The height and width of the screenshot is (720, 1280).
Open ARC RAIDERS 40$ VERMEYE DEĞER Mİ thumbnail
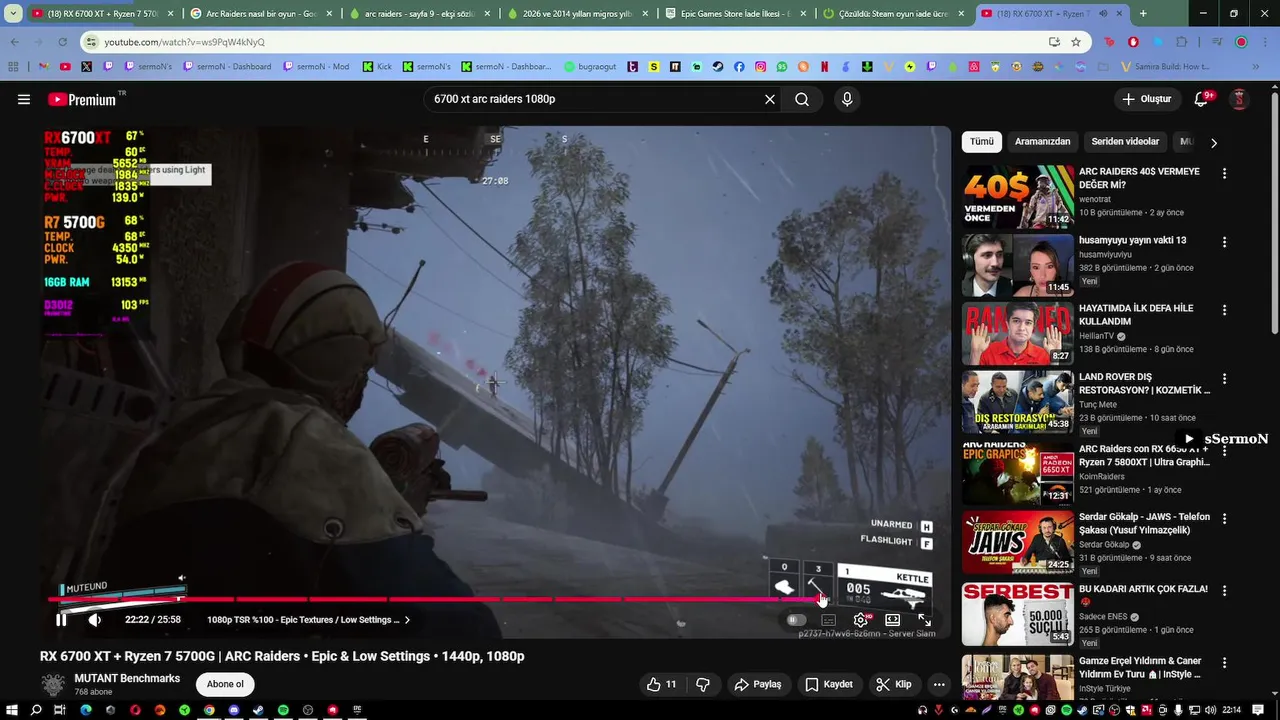click(1018, 197)
